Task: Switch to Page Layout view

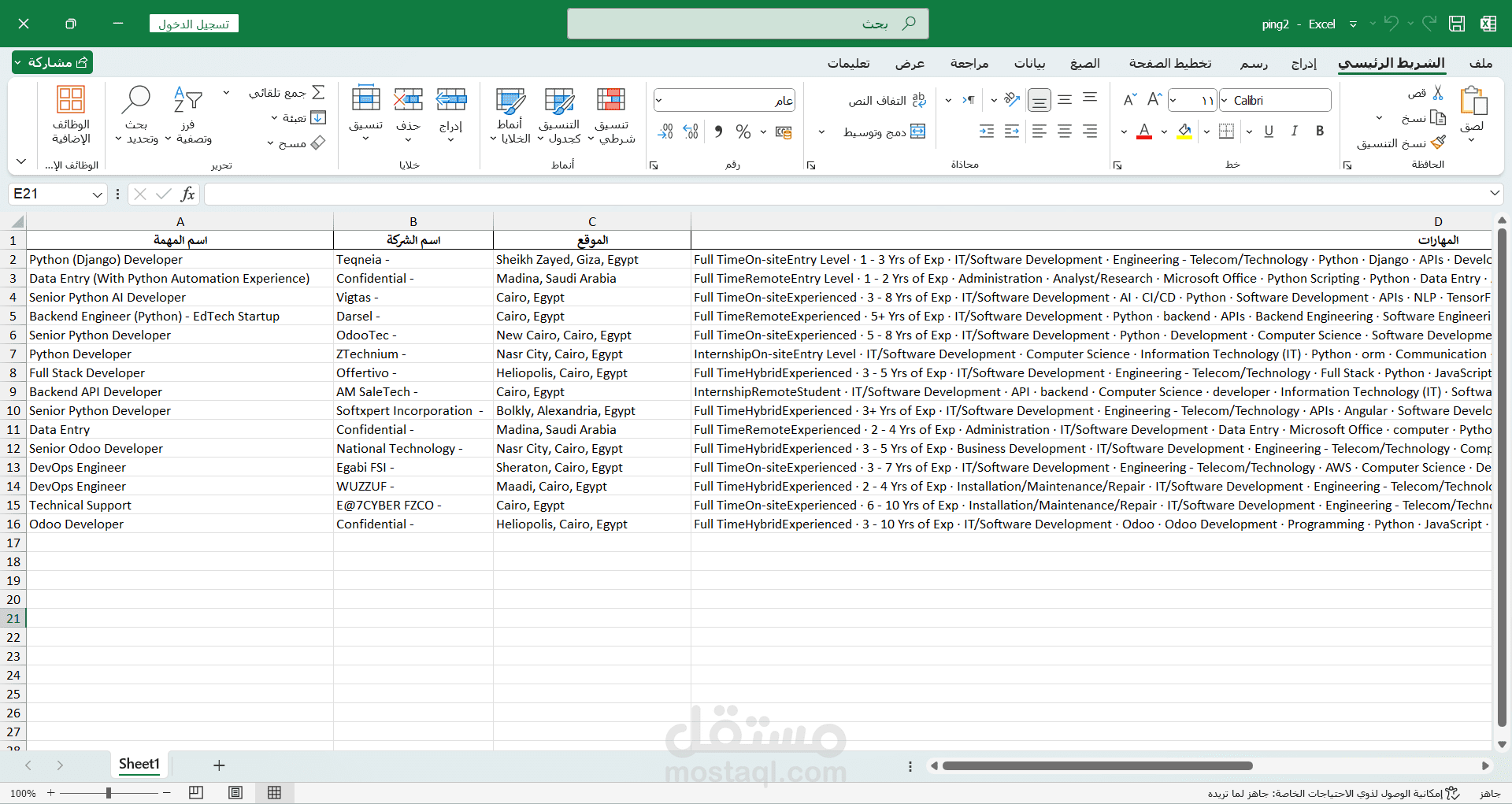Action: (x=235, y=792)
